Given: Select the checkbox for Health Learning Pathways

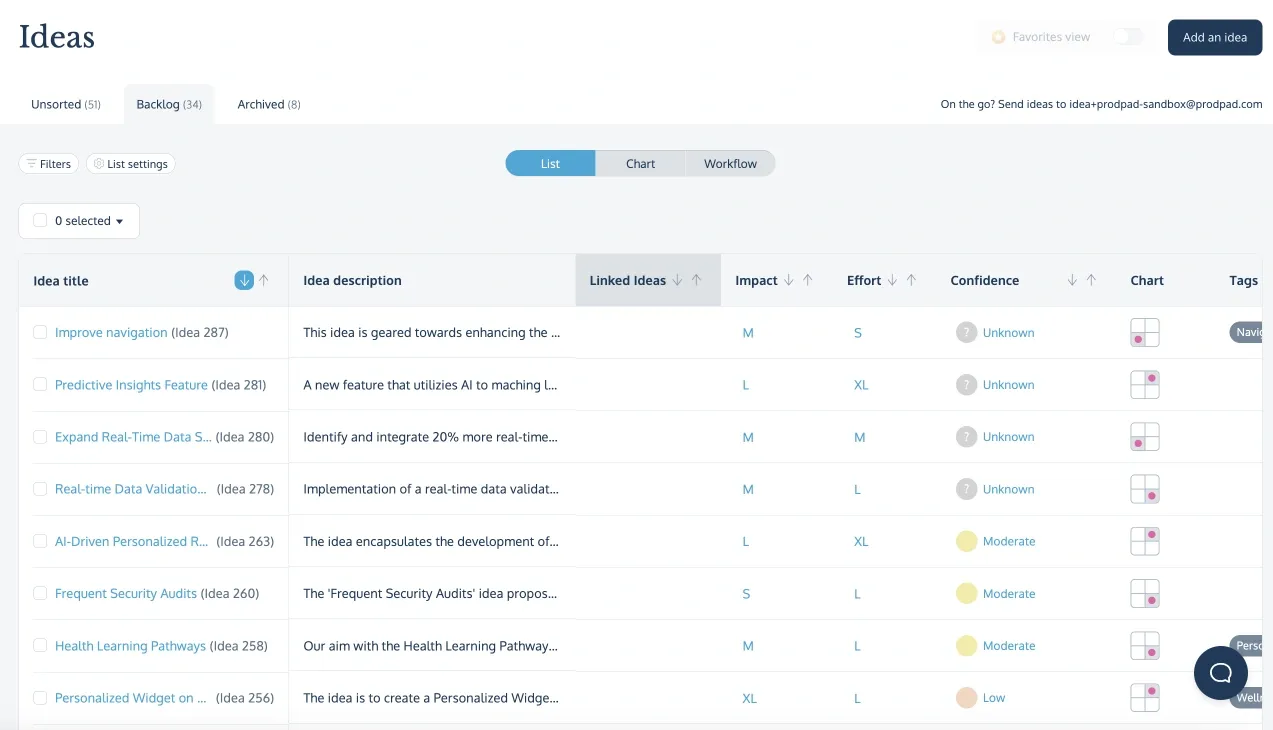Looking at the screenshot, I should click(40, 645).
